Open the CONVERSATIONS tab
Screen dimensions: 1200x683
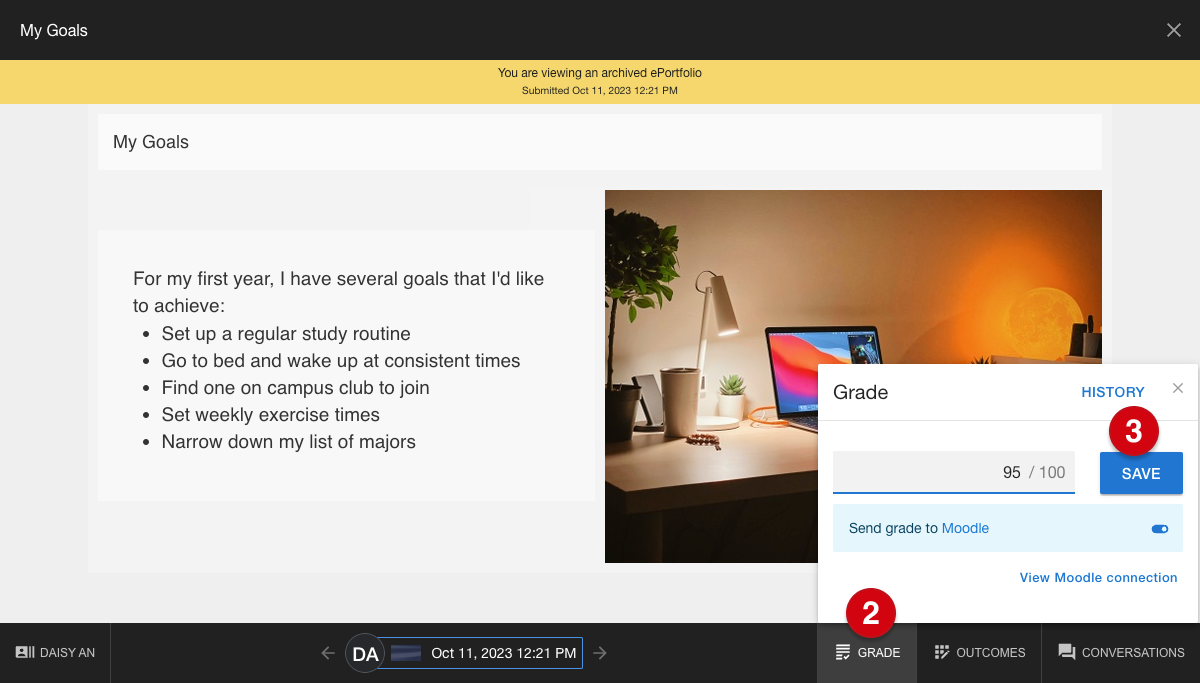(1121, 653)
